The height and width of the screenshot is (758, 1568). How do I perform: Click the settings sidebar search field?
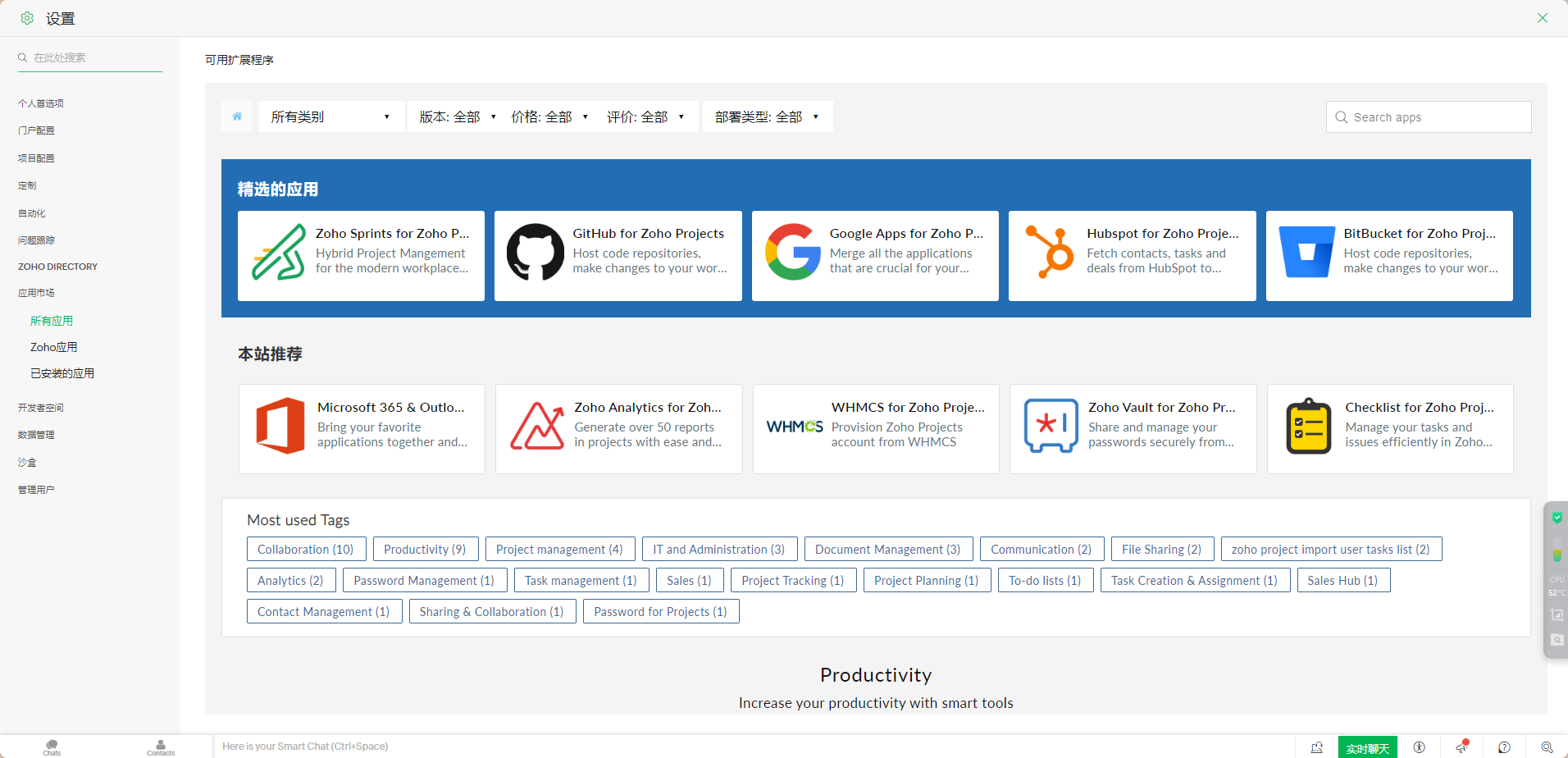pos(90,57)
